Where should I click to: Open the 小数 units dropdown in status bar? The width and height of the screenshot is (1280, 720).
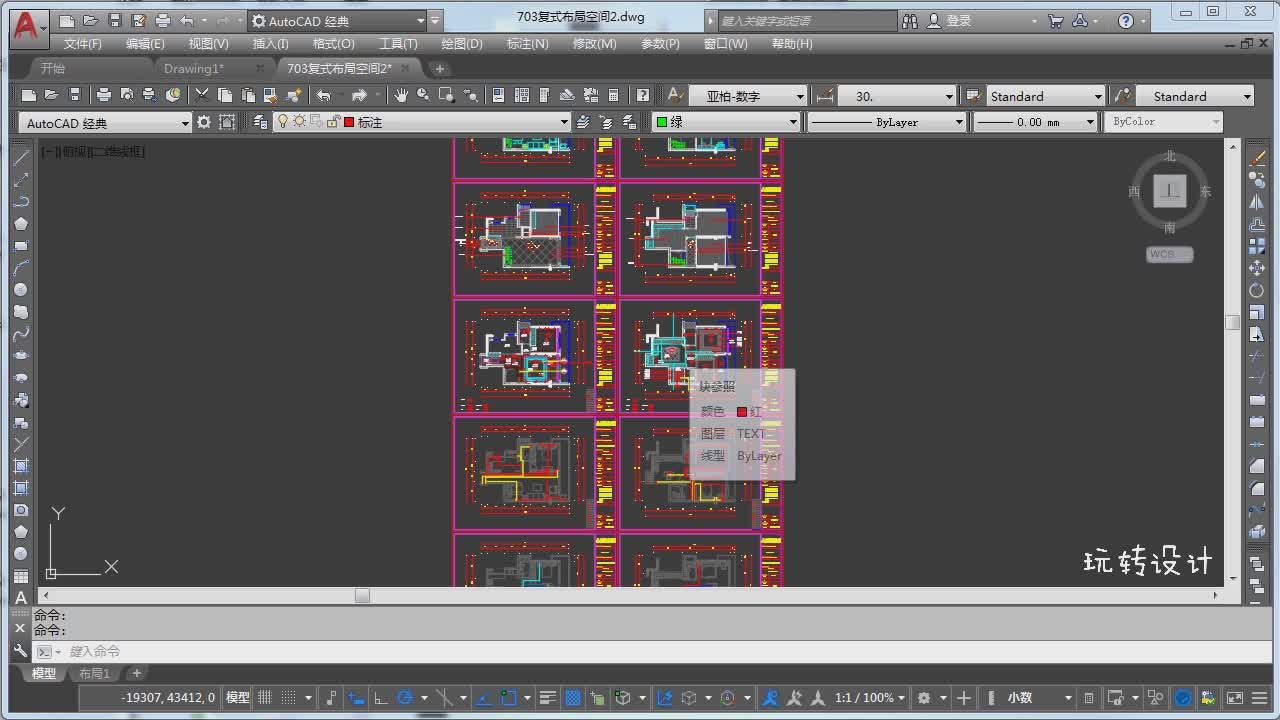tap(1040, 697)
